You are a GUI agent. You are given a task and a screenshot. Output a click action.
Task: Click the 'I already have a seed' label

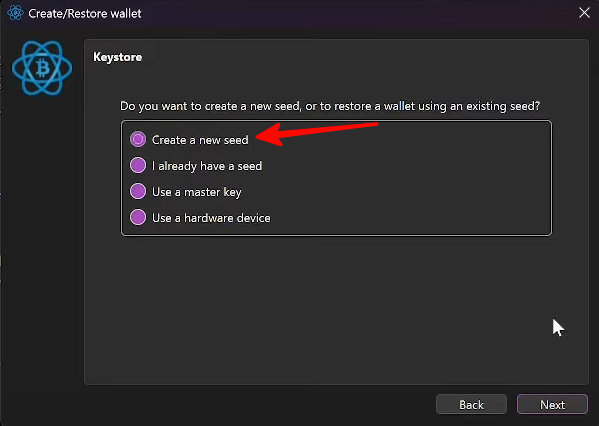(207, 166)
